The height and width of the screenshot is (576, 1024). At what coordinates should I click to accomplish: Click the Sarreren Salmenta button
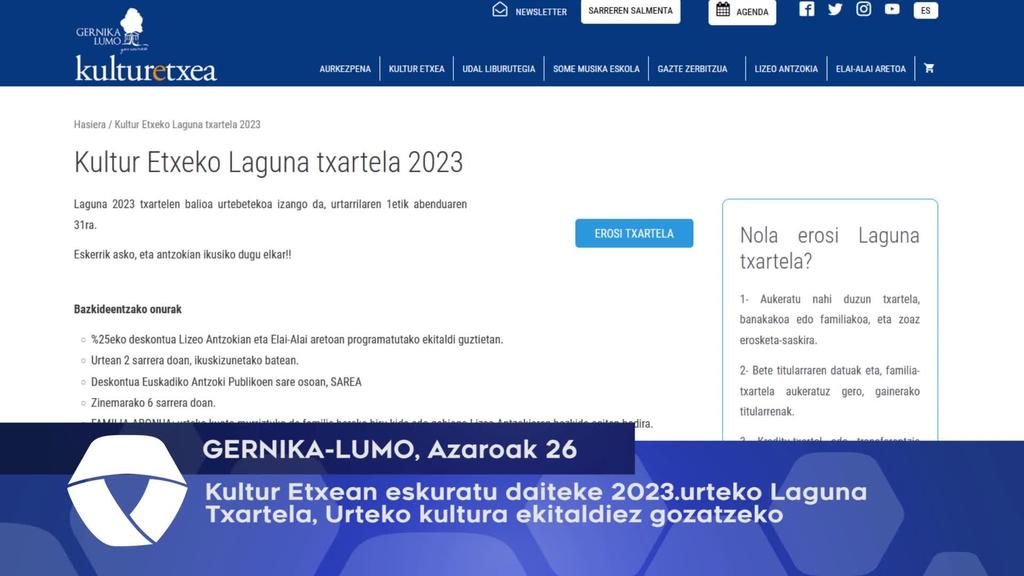630,11
